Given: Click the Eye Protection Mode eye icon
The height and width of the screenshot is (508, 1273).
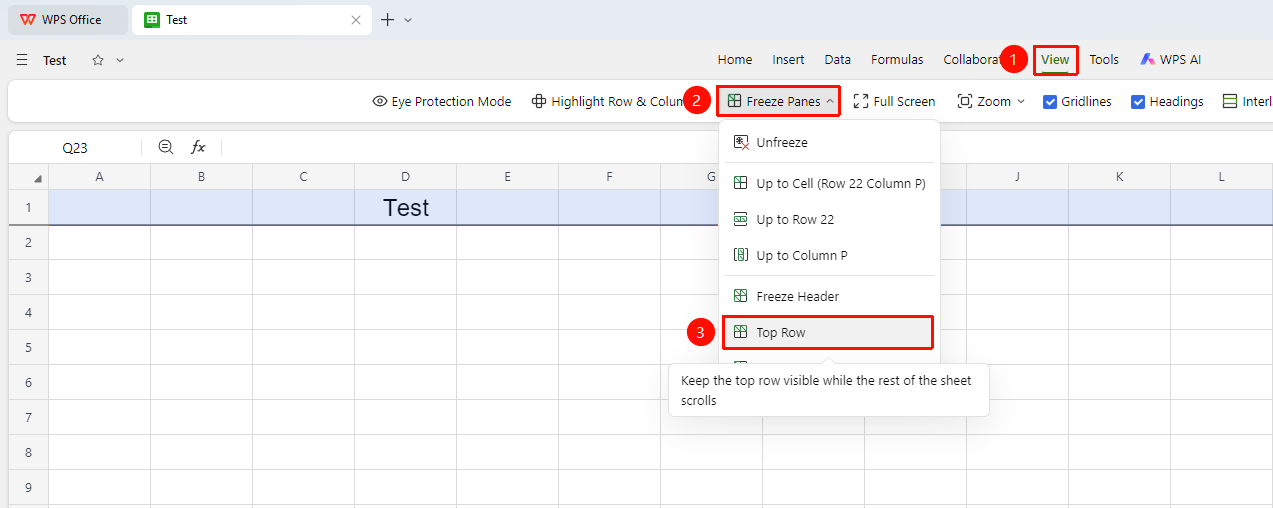Looking at the screenshot, I should click(379, 101).
